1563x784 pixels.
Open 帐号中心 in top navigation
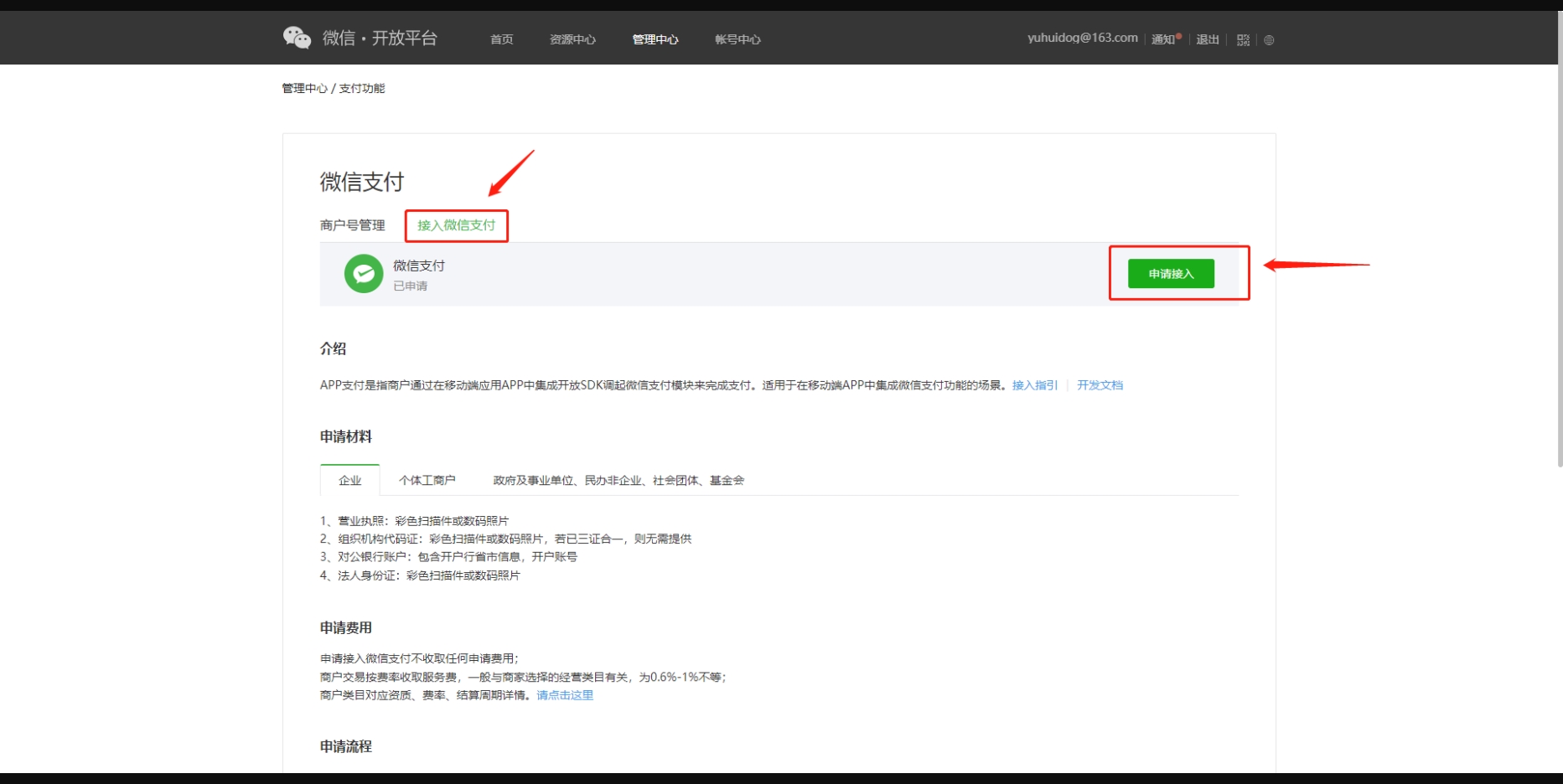pyautogui.click(x=738, y=39)
